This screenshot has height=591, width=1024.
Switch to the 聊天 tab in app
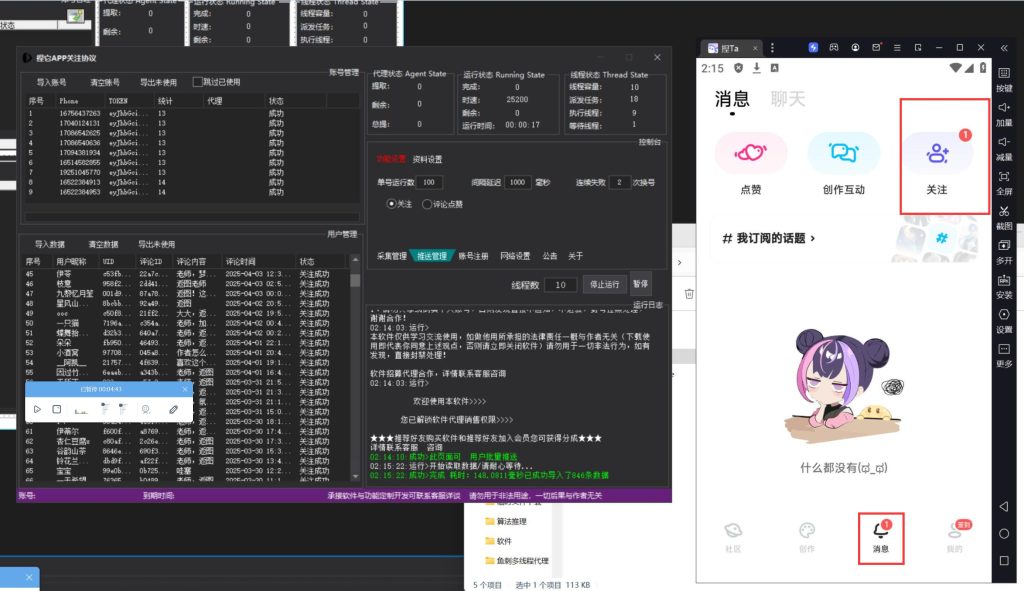(788, 98)
